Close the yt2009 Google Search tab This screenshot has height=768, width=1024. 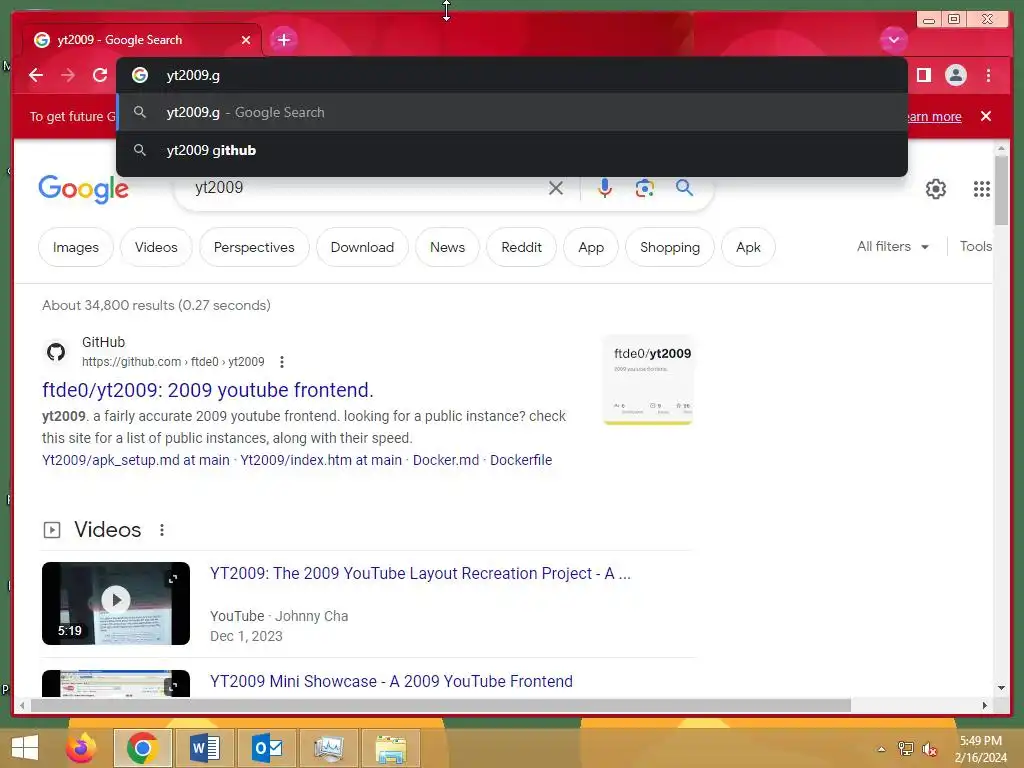point(246,40)
